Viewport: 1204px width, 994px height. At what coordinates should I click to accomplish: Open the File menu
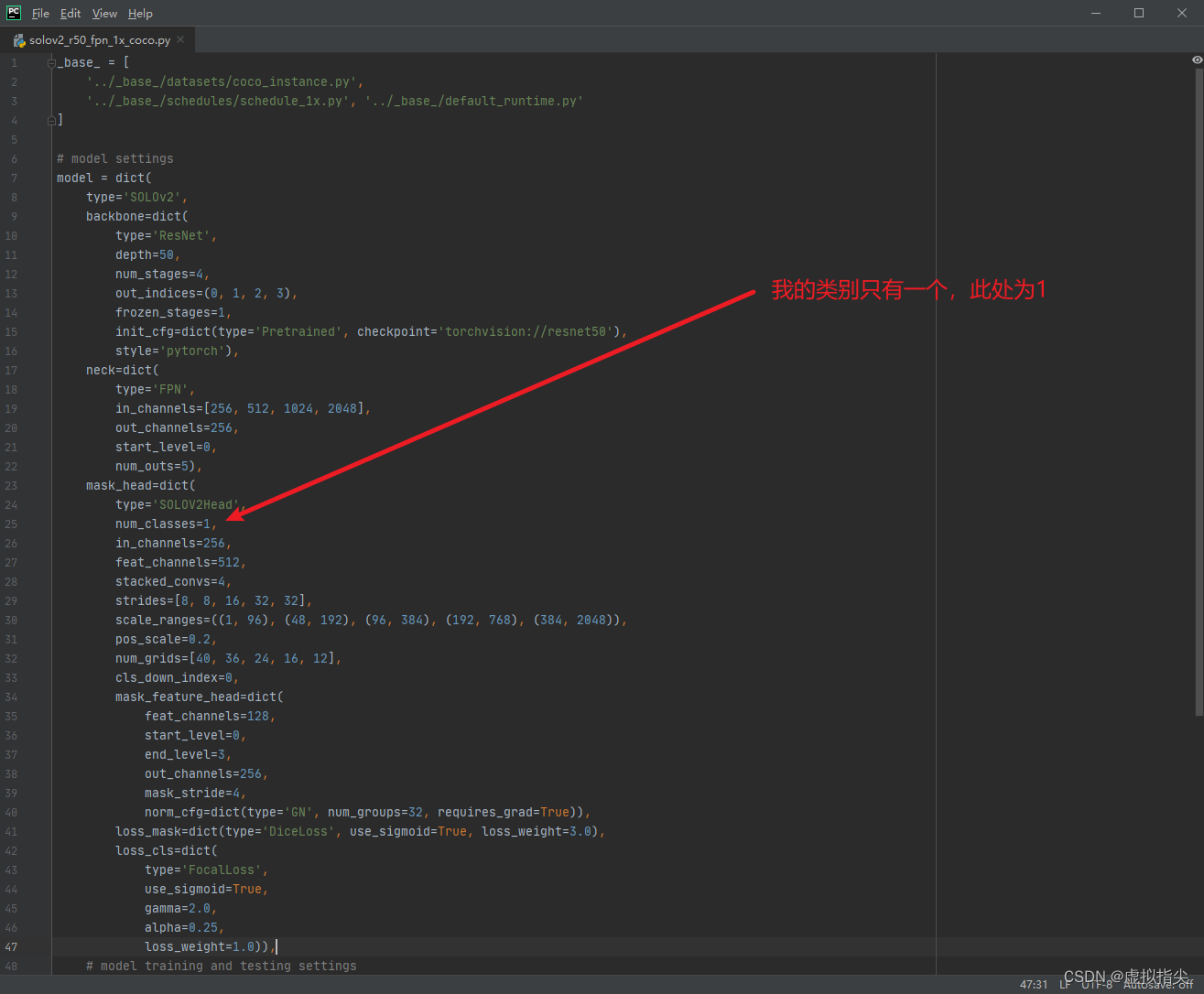[x=40, y=14]
